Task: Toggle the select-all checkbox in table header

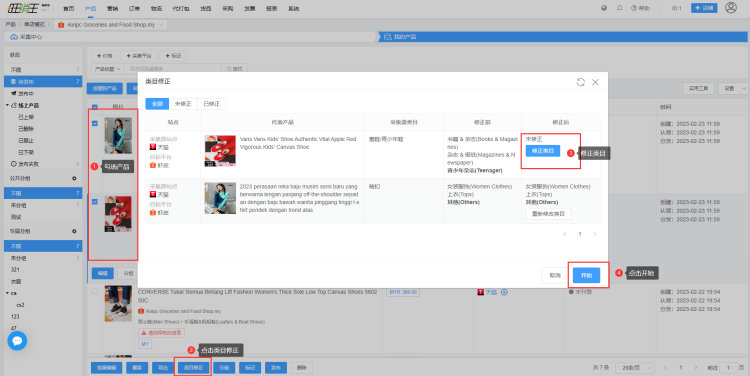Action: pos(95,107)
